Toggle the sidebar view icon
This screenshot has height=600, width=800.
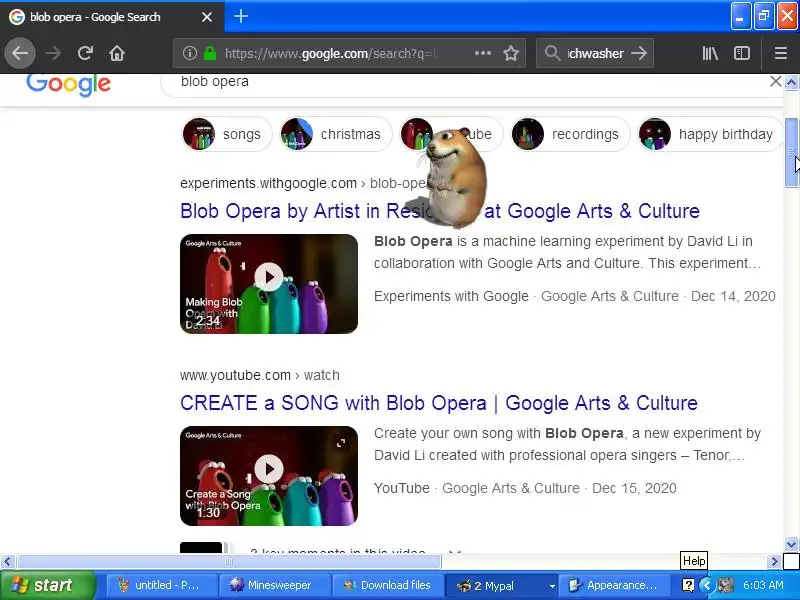[x=741, y=53]
